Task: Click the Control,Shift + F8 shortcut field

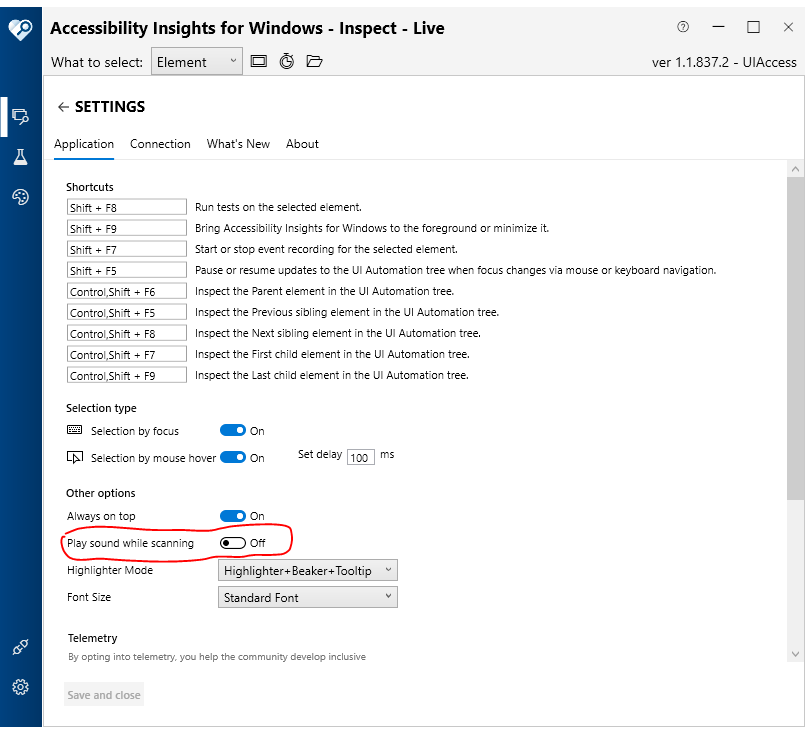Action: pyautogui.click(x=127, y=333)
